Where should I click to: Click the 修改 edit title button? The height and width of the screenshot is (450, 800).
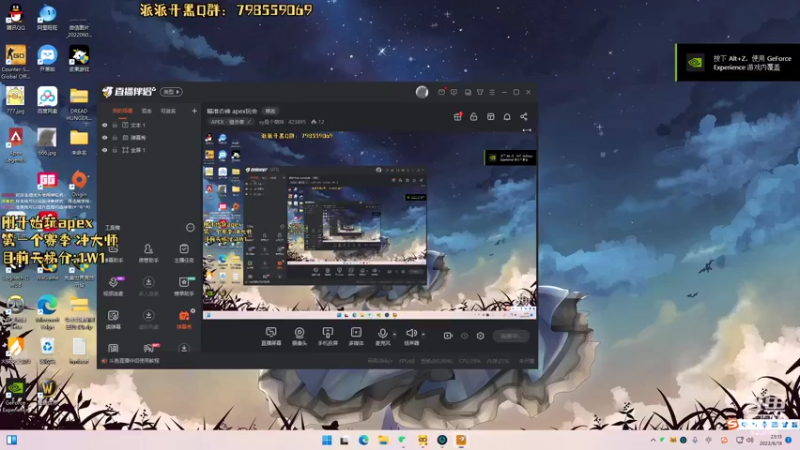pyautogui.click(x=270, y=111)
